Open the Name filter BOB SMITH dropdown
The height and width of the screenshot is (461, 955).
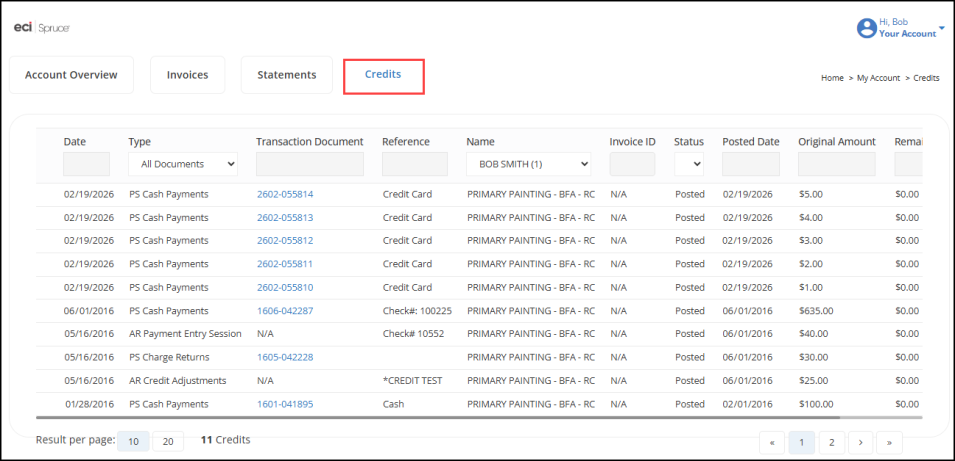pyautogui.click(x=528, y=164)
